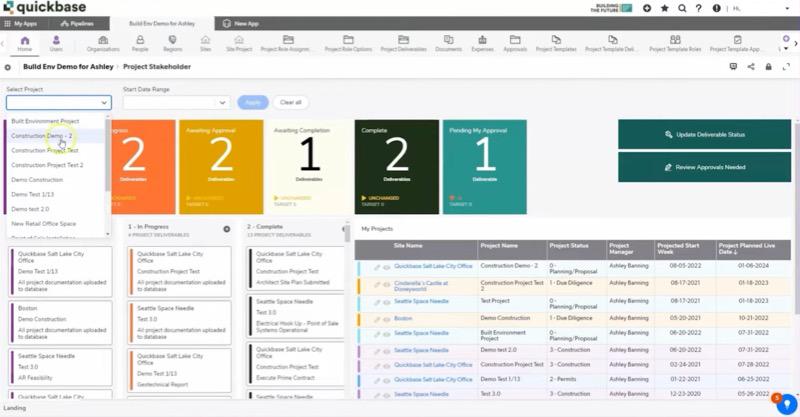The width and height of the screenshot is (800, 417).
Task: Open the Site Project table
Action: coord(239,43)
